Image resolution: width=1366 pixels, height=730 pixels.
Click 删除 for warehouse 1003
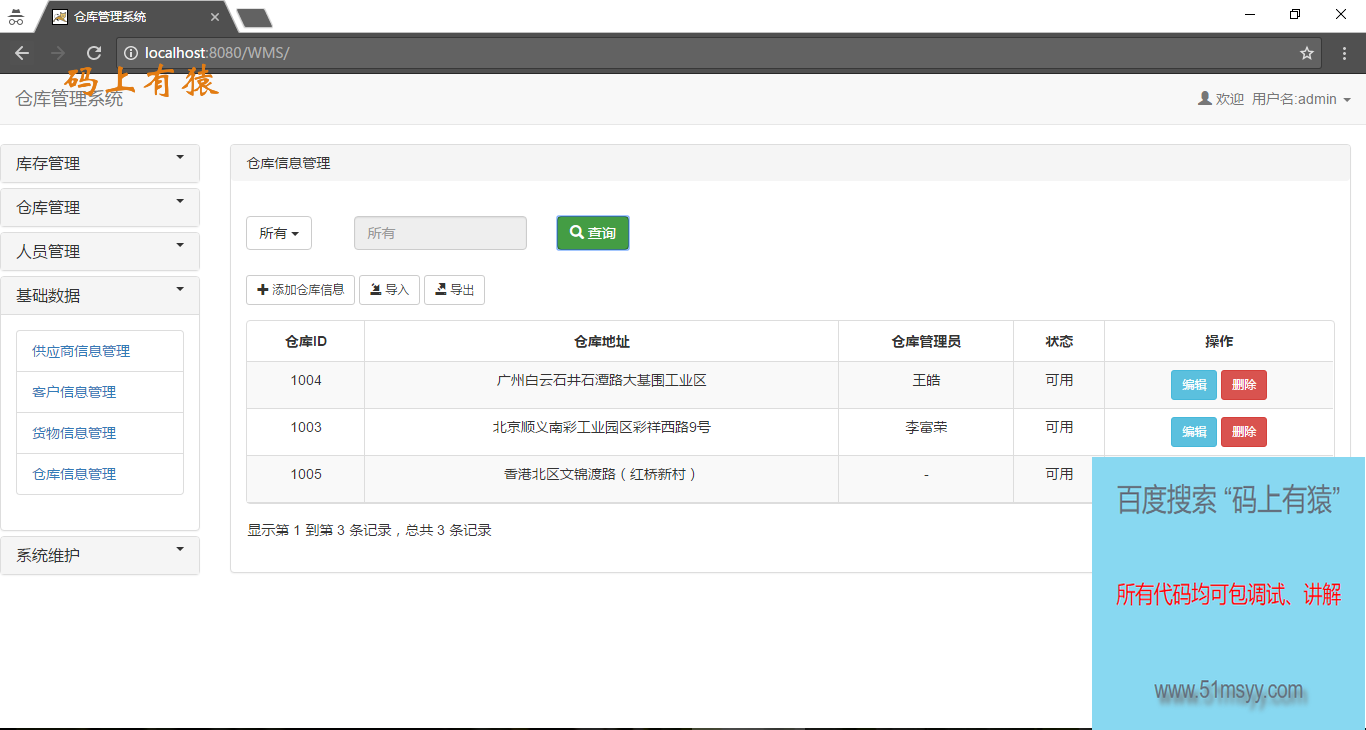click(1243, 431)
